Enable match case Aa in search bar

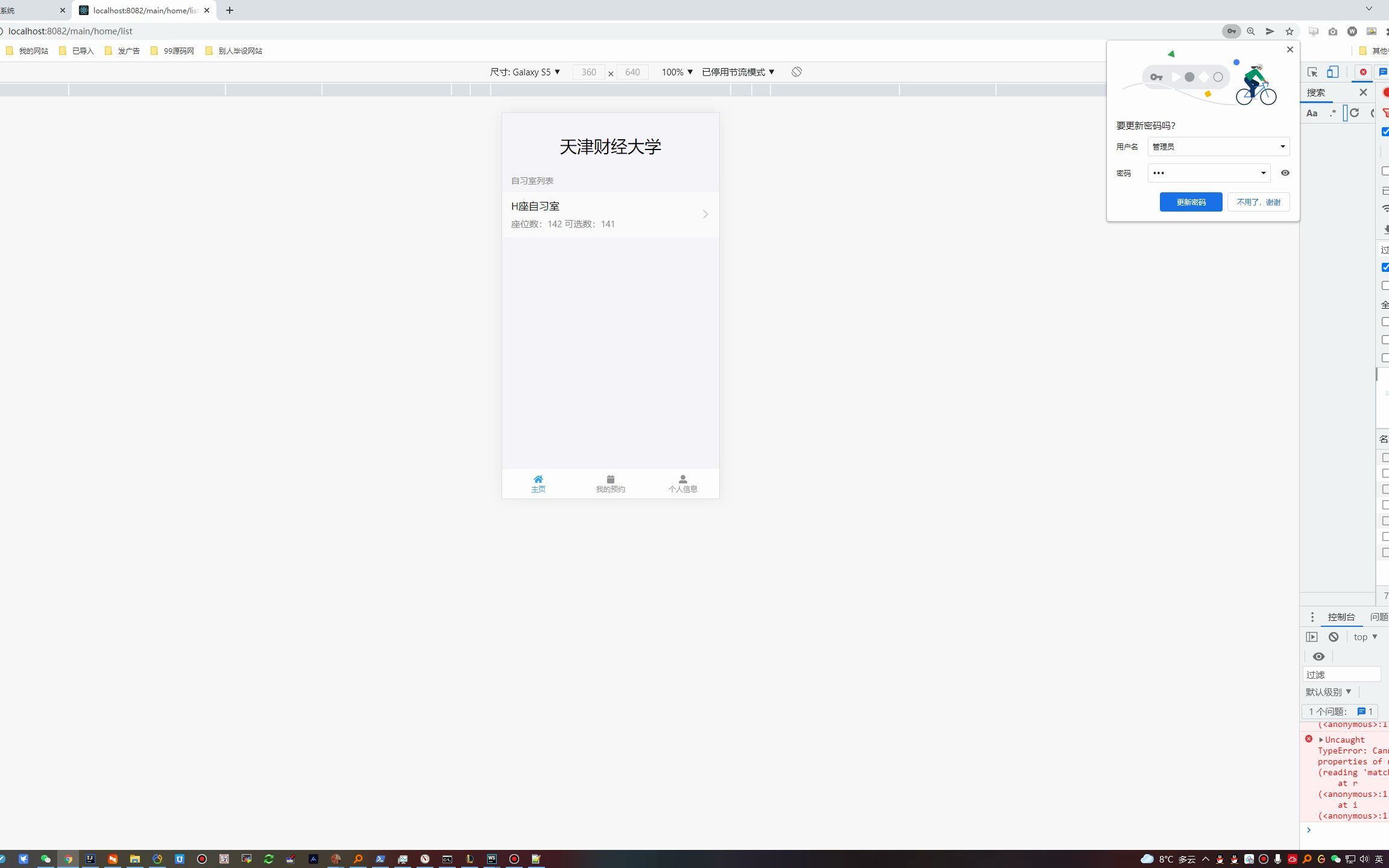click(1312, 113)
